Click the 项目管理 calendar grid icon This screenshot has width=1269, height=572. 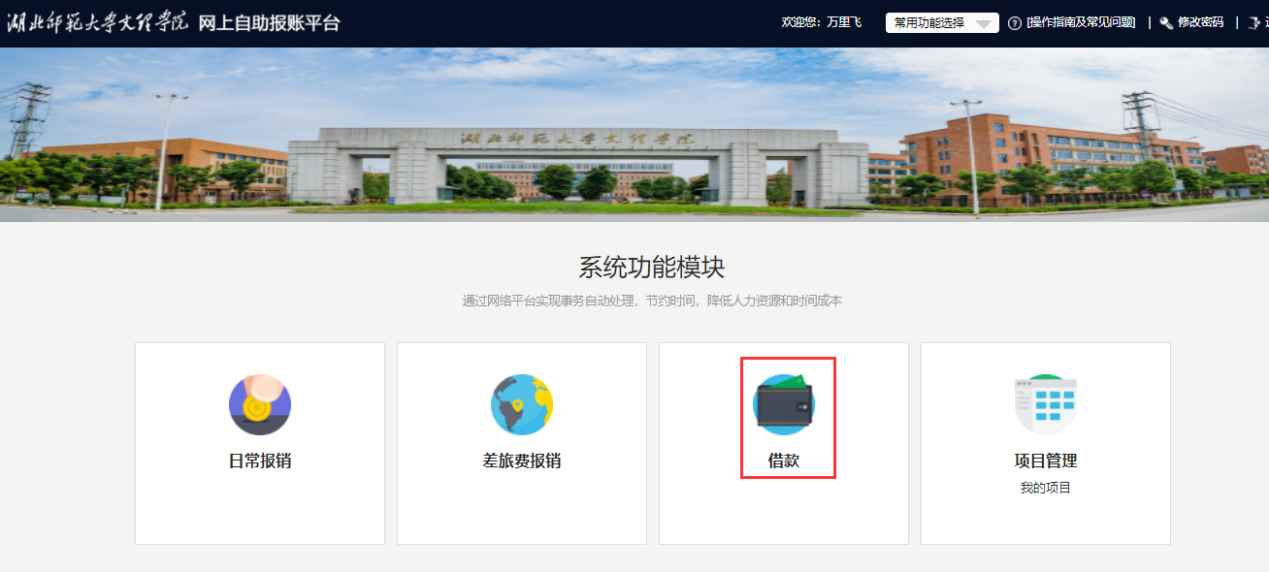click(1045, 404)
